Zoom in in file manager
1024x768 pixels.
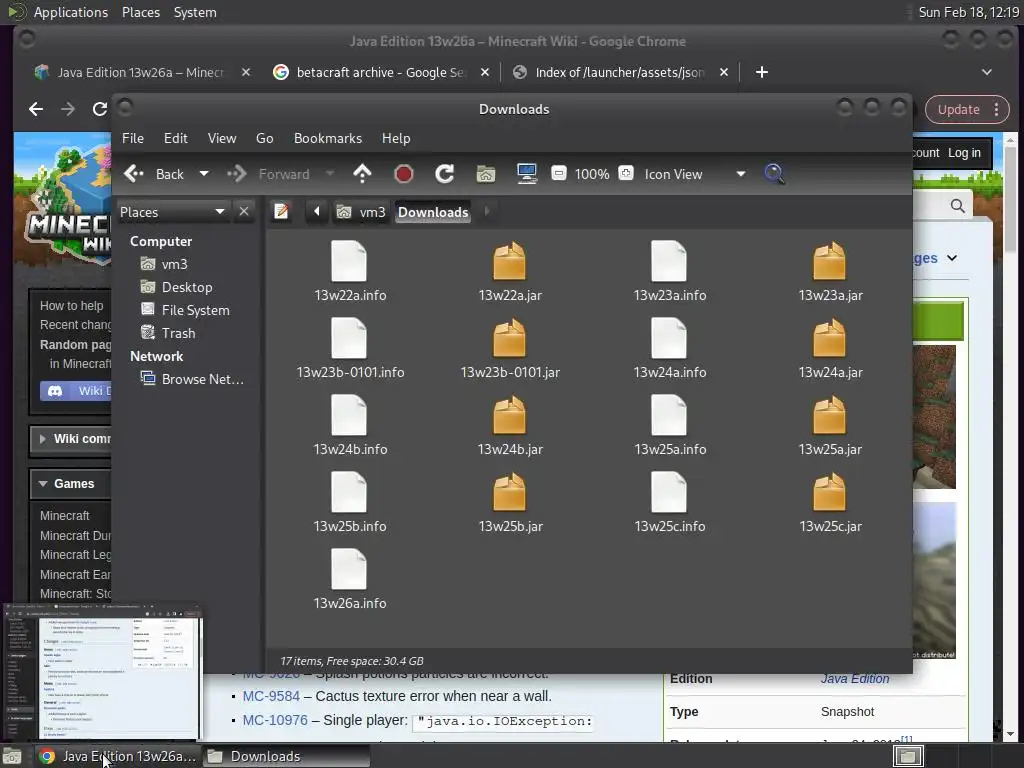pos(626,173)
